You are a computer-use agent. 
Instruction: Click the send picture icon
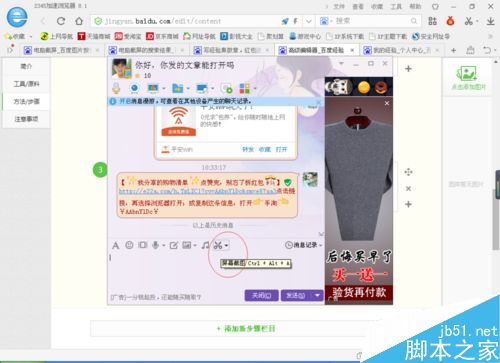coord(186,246)
